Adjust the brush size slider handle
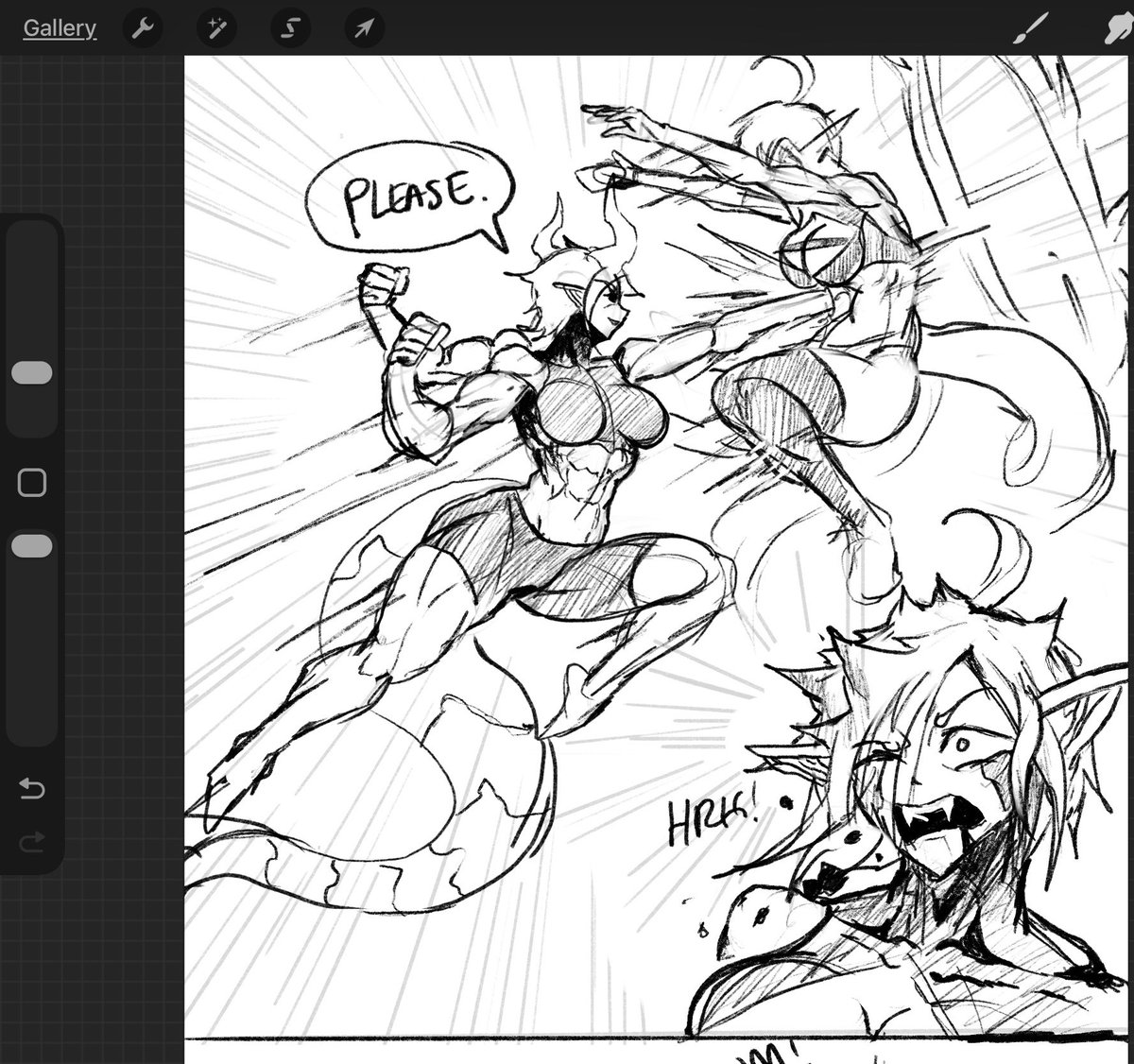The image size is (1134, 1064). 32,372
